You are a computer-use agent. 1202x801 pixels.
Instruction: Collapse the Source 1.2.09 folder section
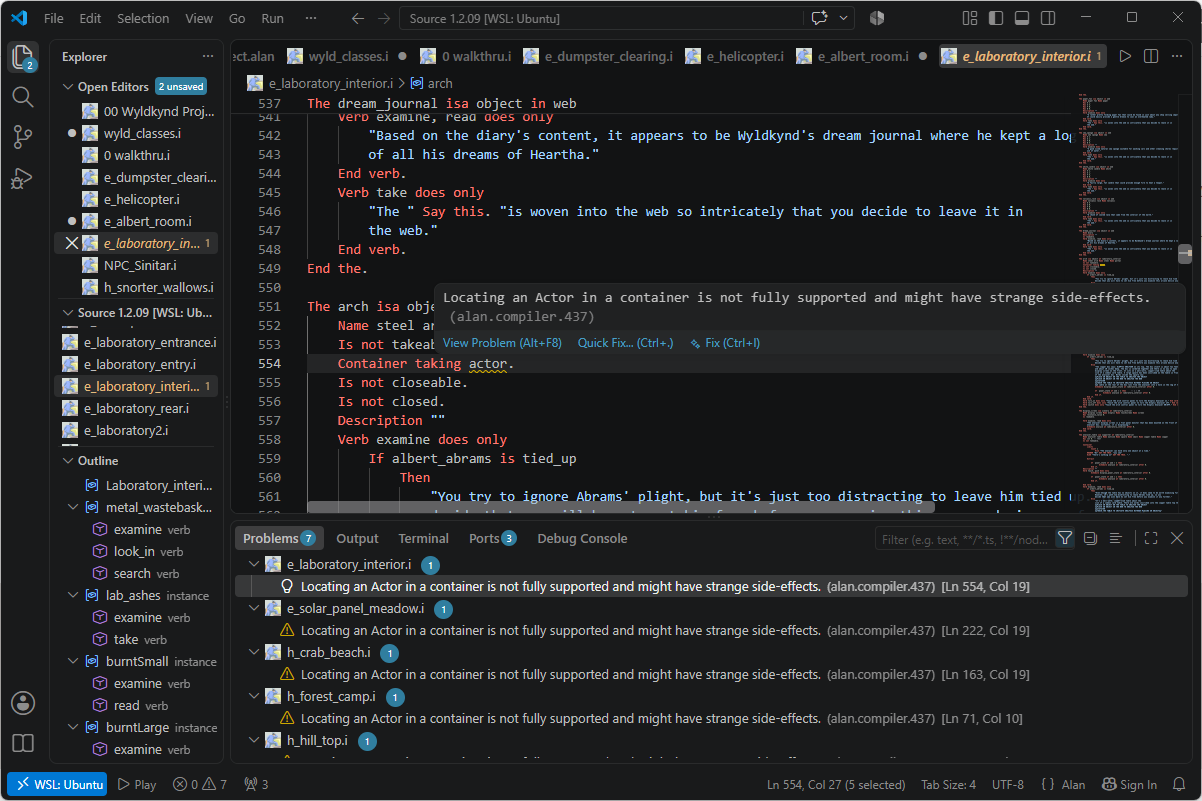point(68,313)
